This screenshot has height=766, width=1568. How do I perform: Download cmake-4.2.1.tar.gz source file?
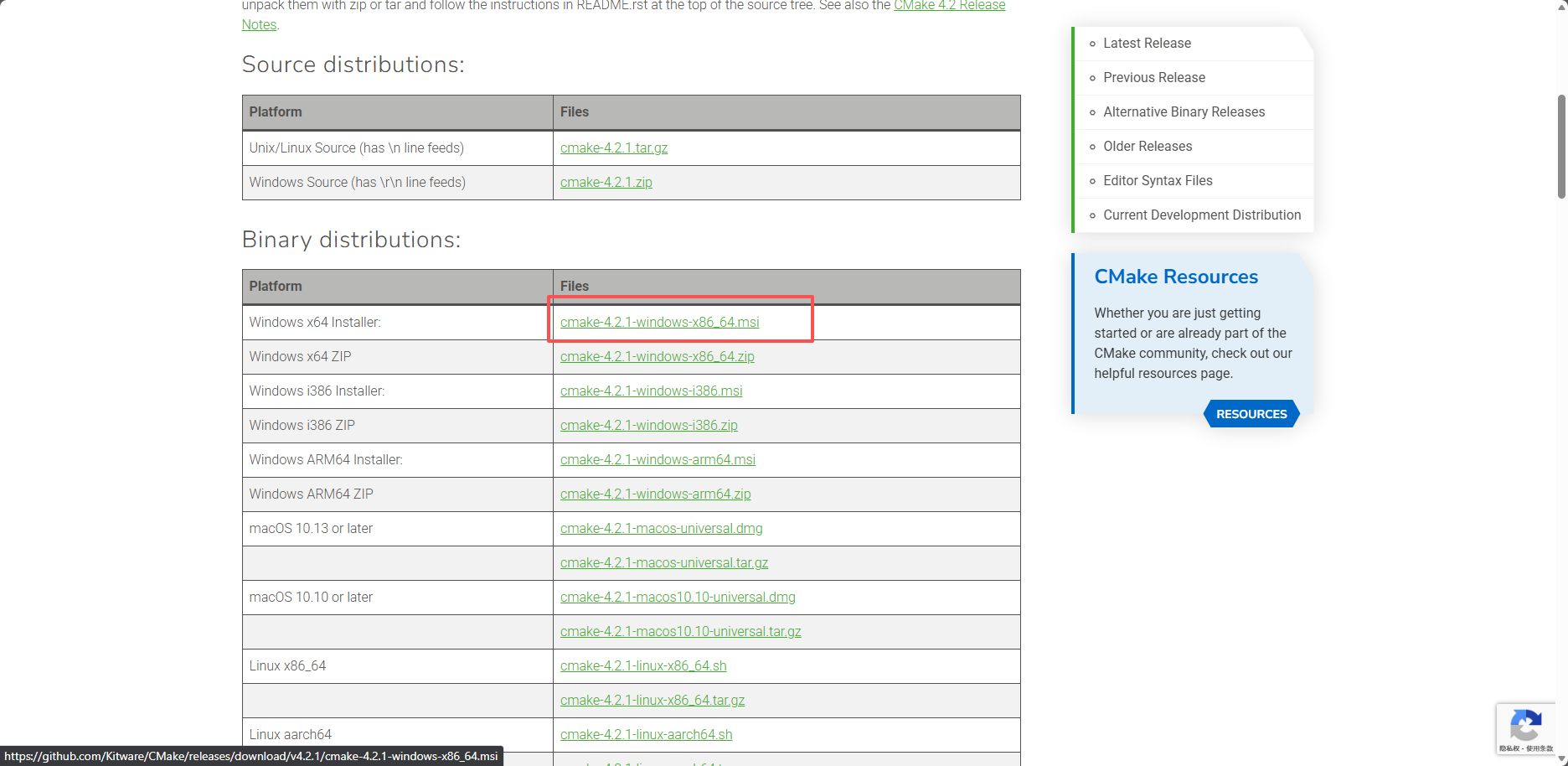pos(614,148)
